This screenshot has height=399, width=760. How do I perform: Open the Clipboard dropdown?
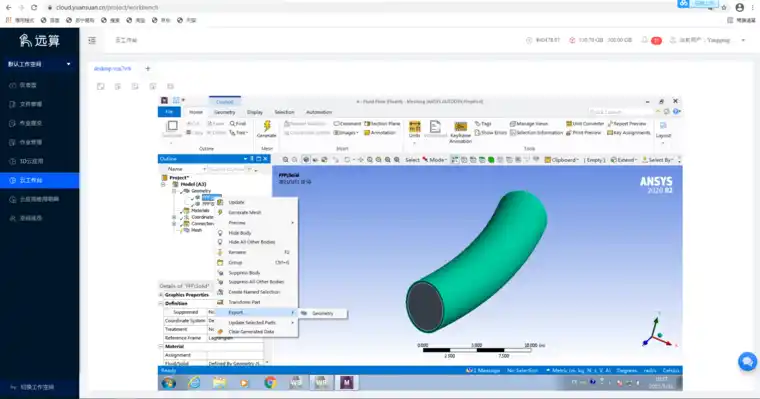562,160
